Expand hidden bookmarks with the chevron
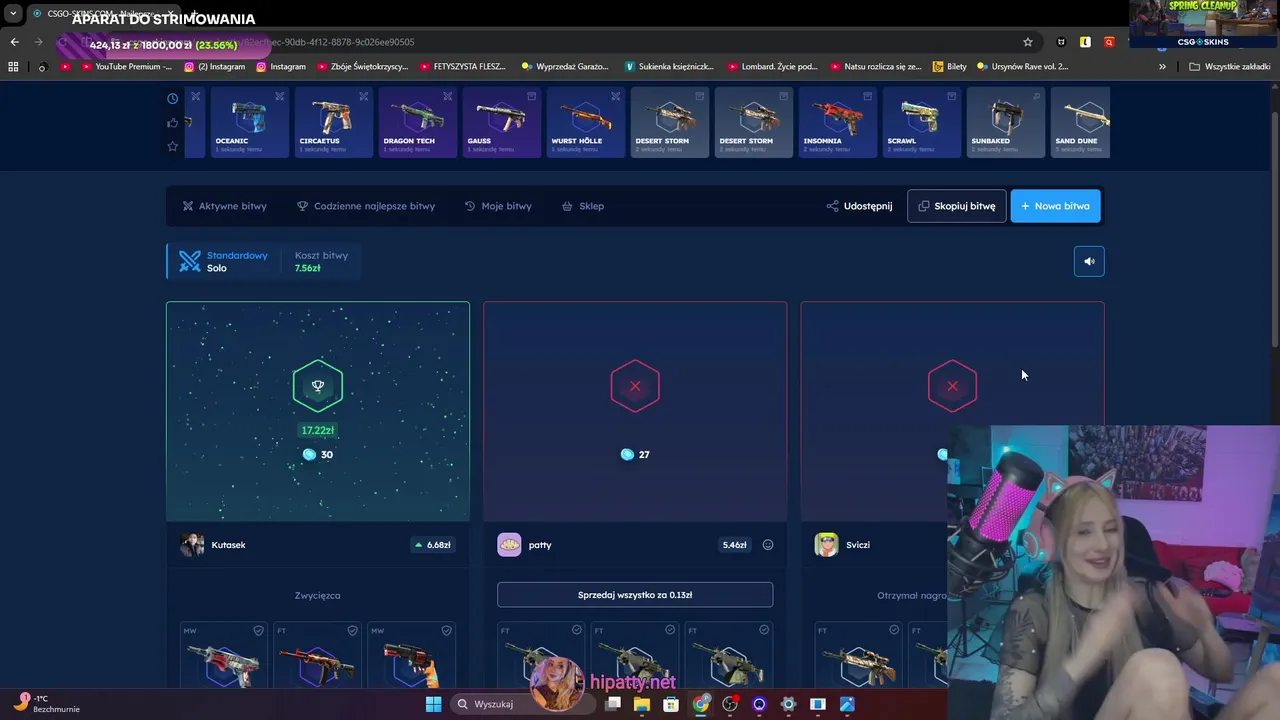The width and height of the screenshot is (1280, 720). pos(1162,67)
